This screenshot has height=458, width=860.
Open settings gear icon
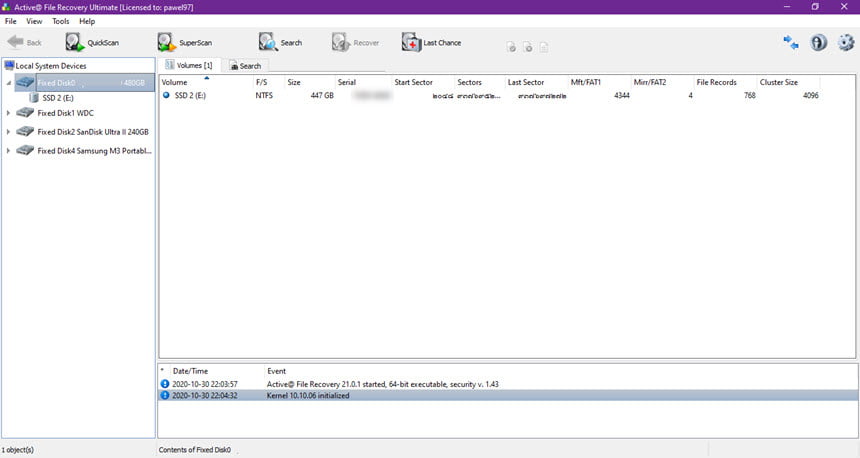[x=846, y=42]
